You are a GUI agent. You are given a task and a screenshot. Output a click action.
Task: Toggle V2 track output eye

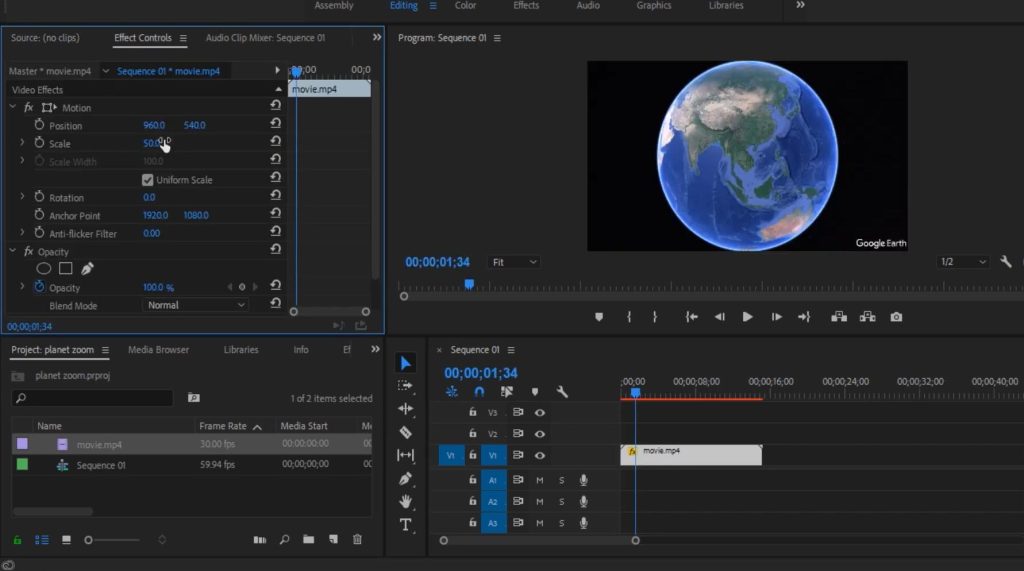pyautogui.click(x=539, y=434)
